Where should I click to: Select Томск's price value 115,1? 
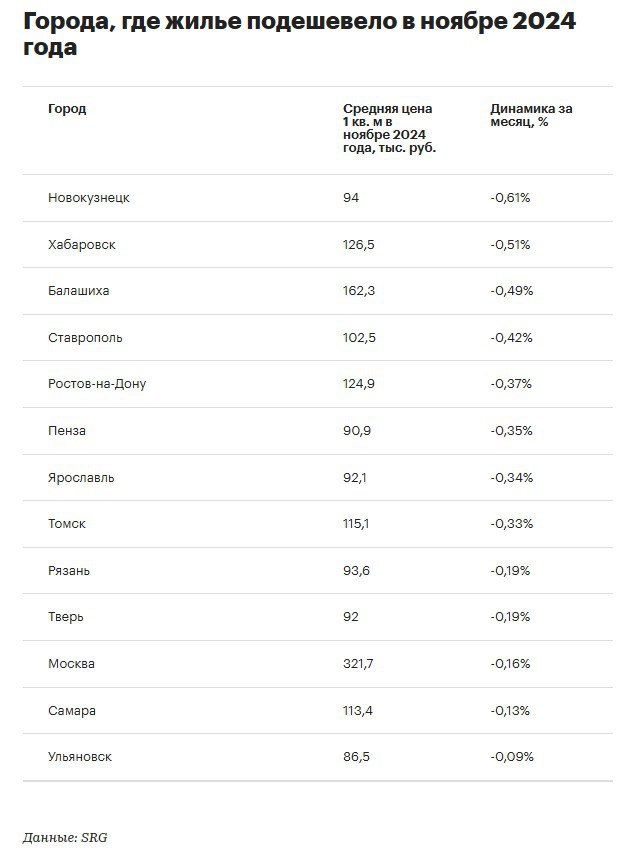[356, 524]
